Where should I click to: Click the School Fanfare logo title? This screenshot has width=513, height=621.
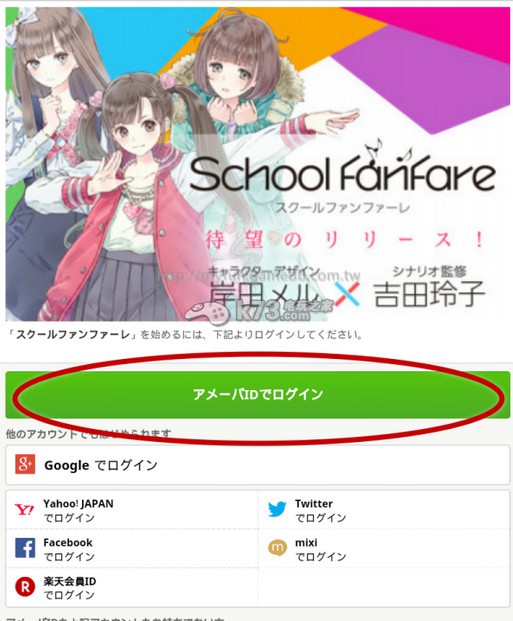coord(343,173)
